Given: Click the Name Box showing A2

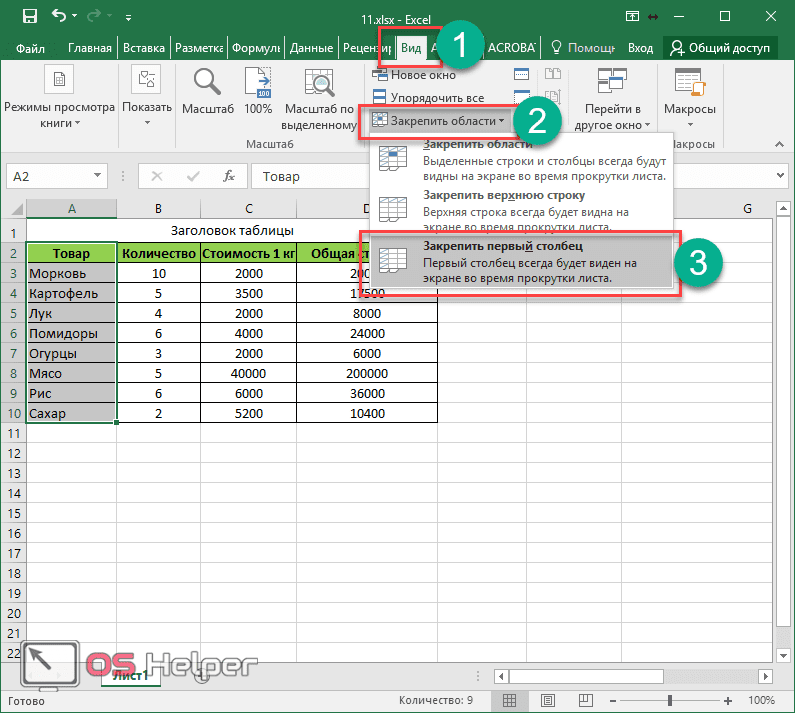Looking at the screenshot, I should [50, 176].
